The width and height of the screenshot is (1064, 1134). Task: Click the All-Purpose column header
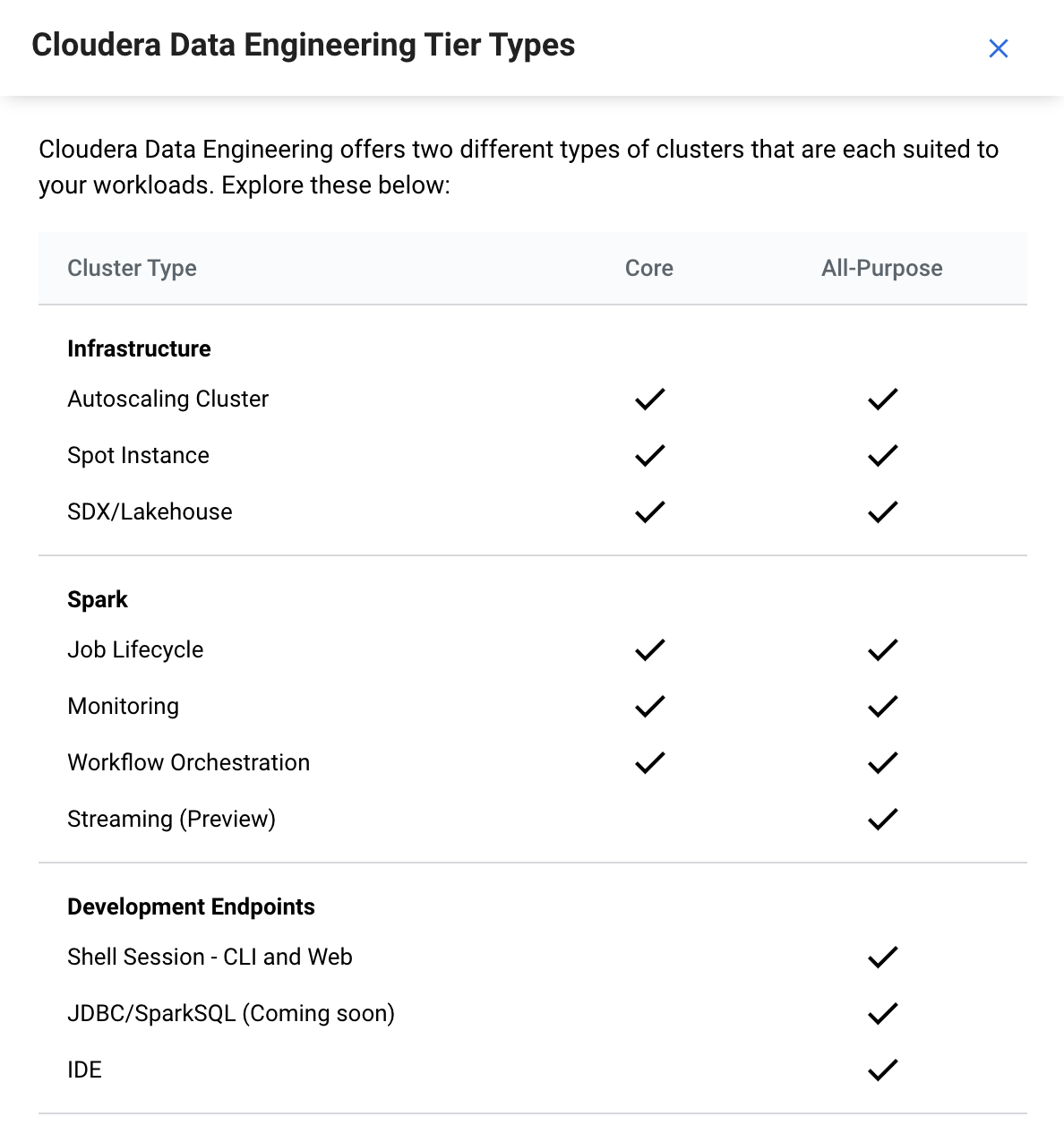(x=881, y=269)
